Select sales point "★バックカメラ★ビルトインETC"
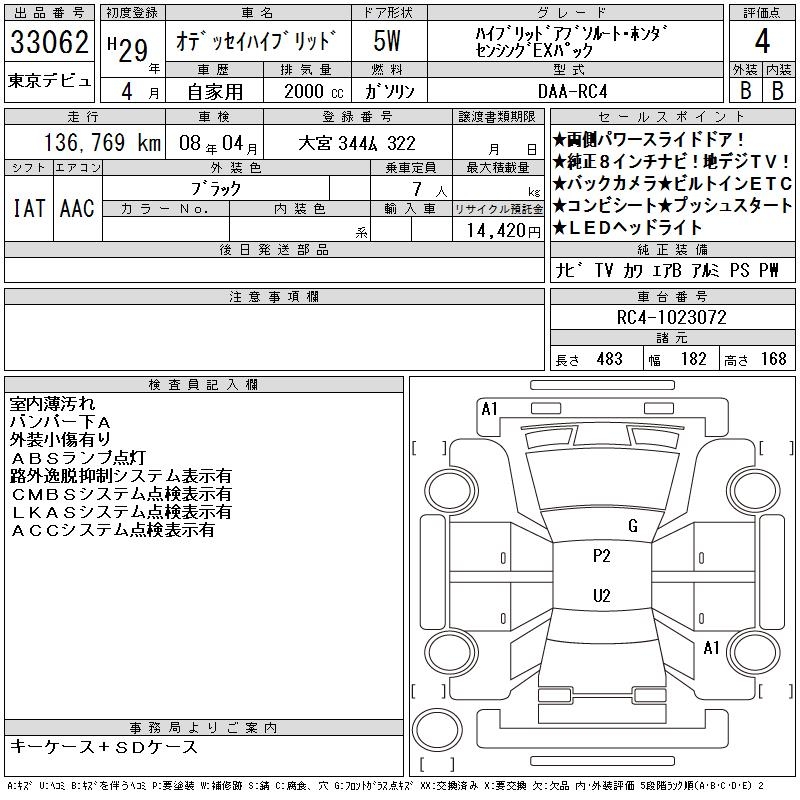800x800 pixels. 672,183
